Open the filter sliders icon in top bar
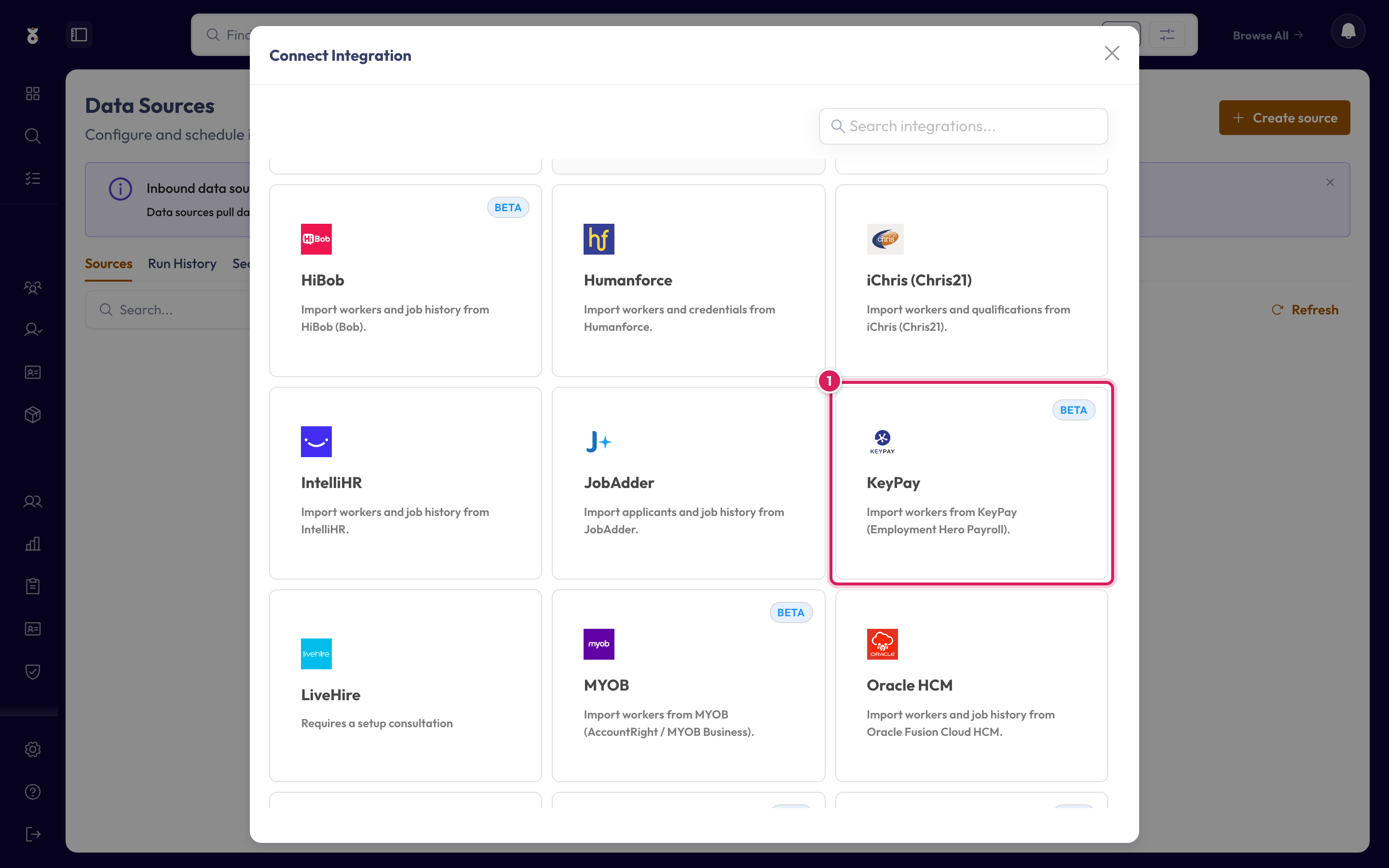 coord(1167,35)
